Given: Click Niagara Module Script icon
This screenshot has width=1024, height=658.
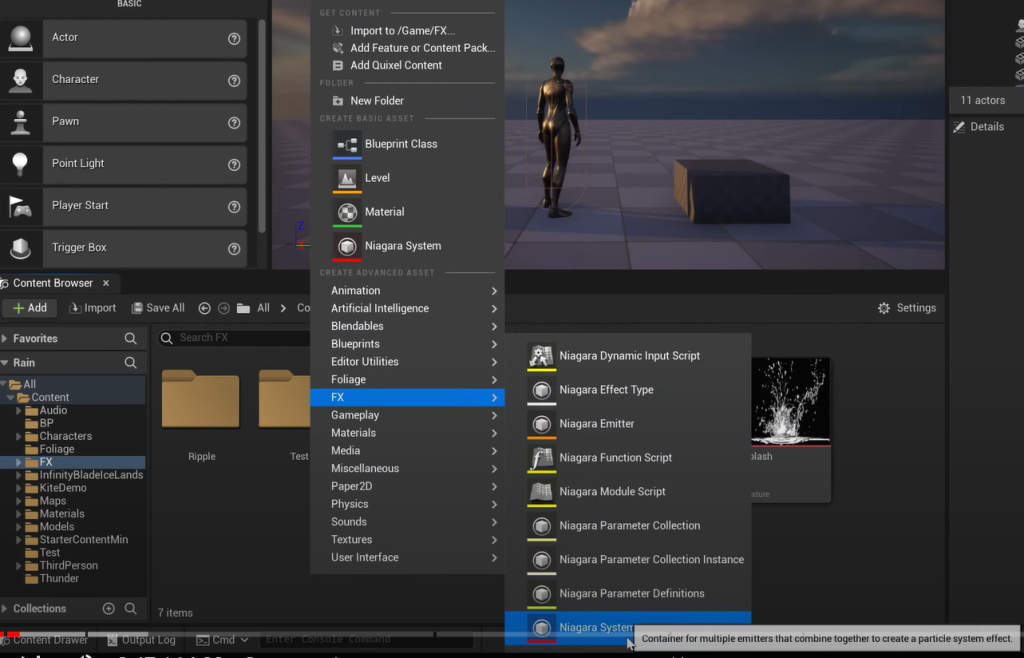Looking at the screenshot, I should coord(541,492).
